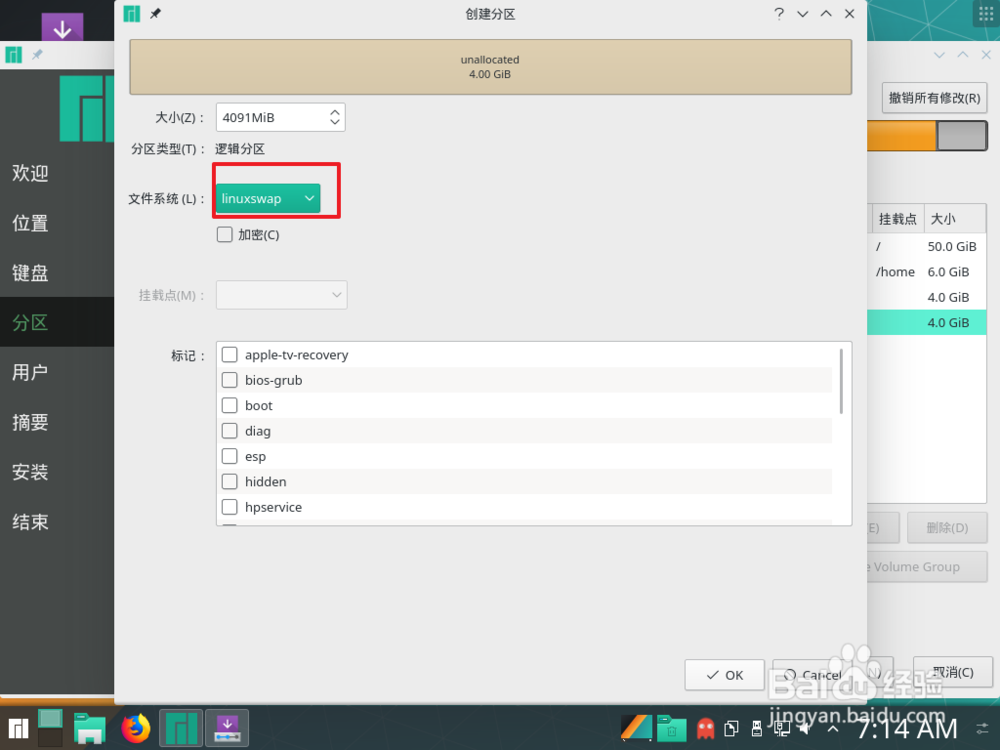
Task: Click the 大小 column header
Action: click(x=955, y=219)
